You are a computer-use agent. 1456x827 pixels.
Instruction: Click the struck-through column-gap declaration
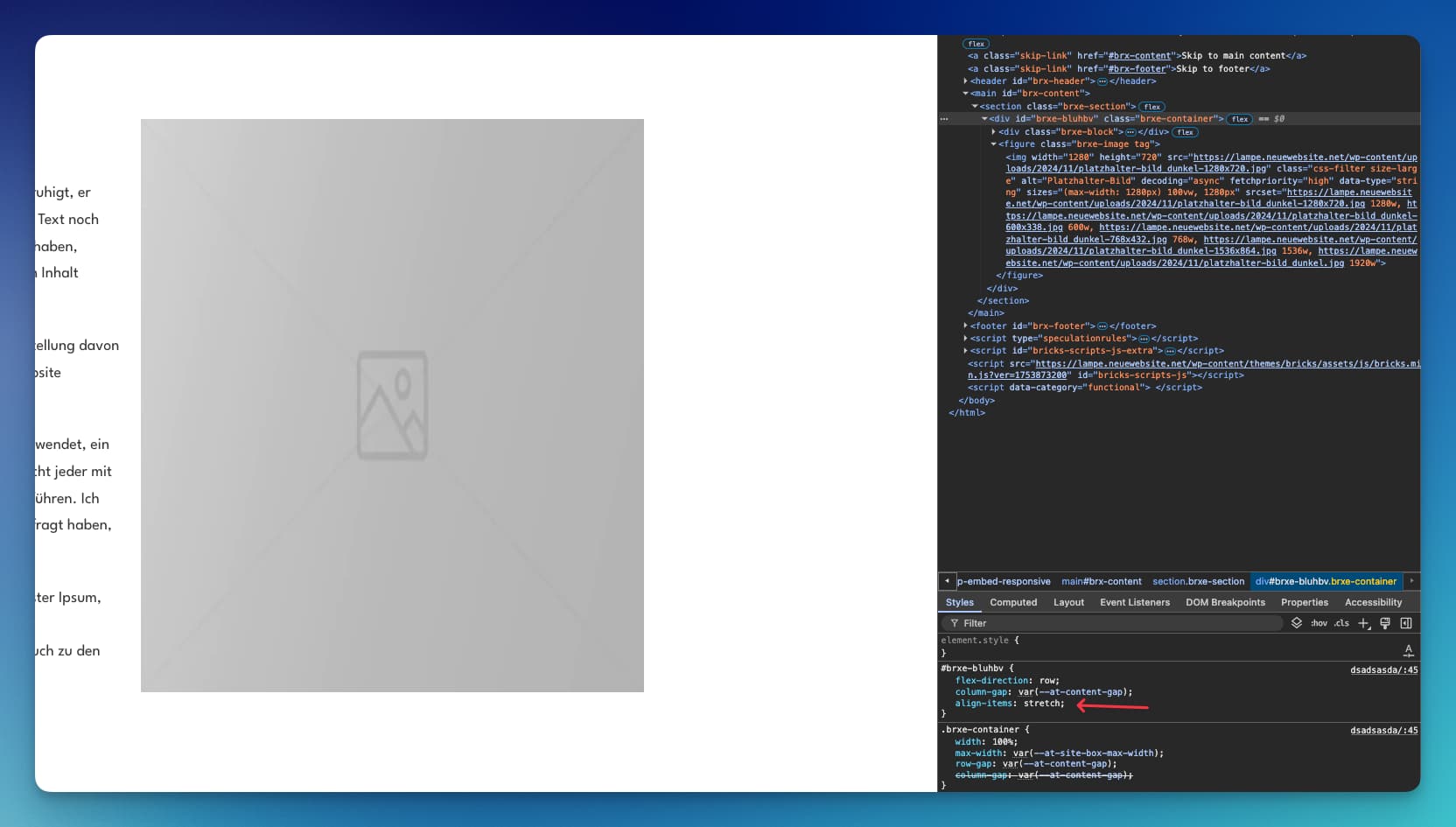point(1044,775)
